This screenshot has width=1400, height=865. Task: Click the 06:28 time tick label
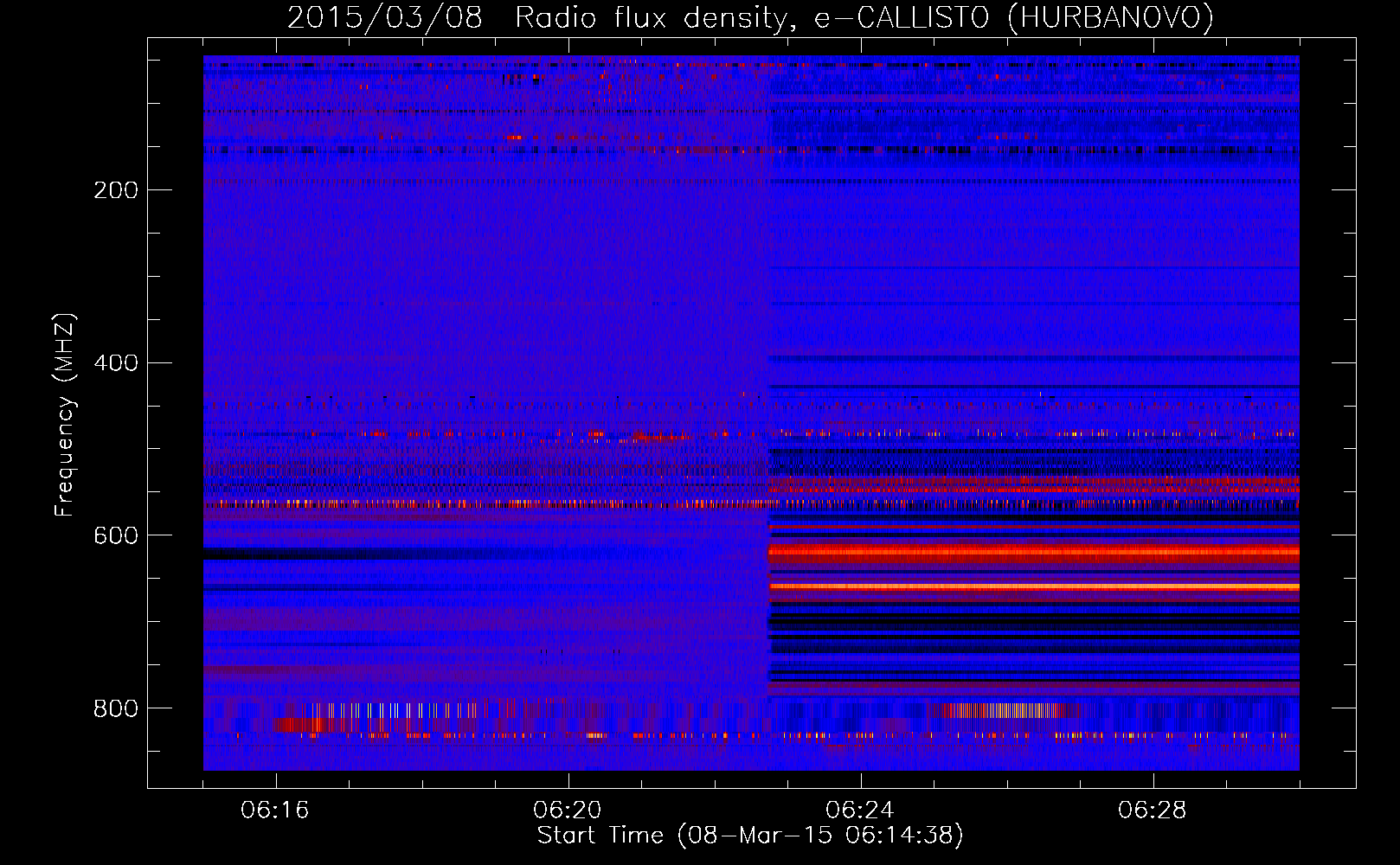1152,811
